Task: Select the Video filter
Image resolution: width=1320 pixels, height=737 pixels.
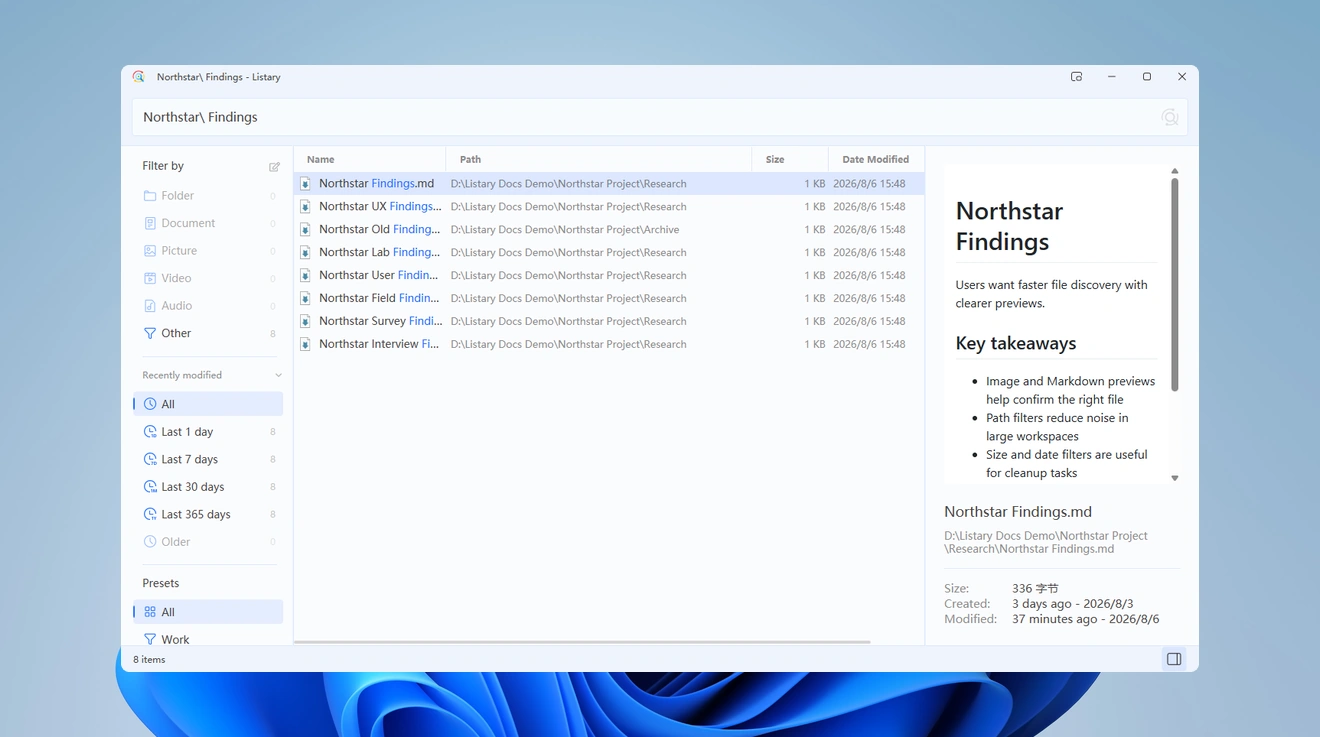Action: (x=208, y=278)
